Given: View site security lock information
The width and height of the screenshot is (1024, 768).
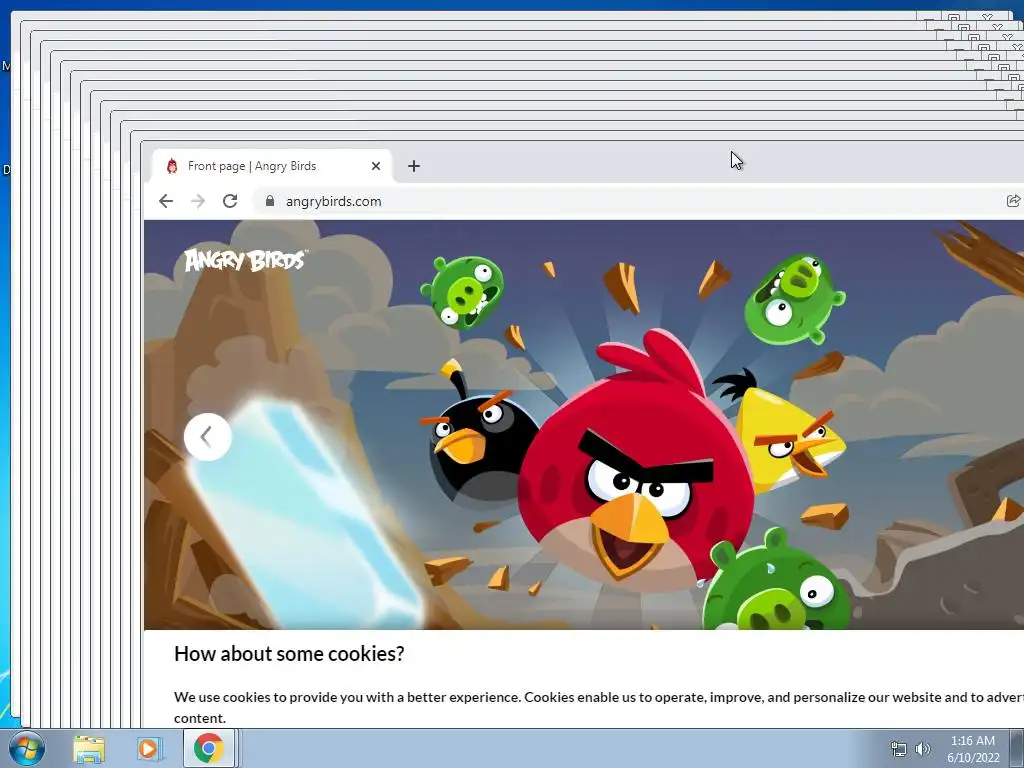Looking at the screenshot, I should click(270, 201).
